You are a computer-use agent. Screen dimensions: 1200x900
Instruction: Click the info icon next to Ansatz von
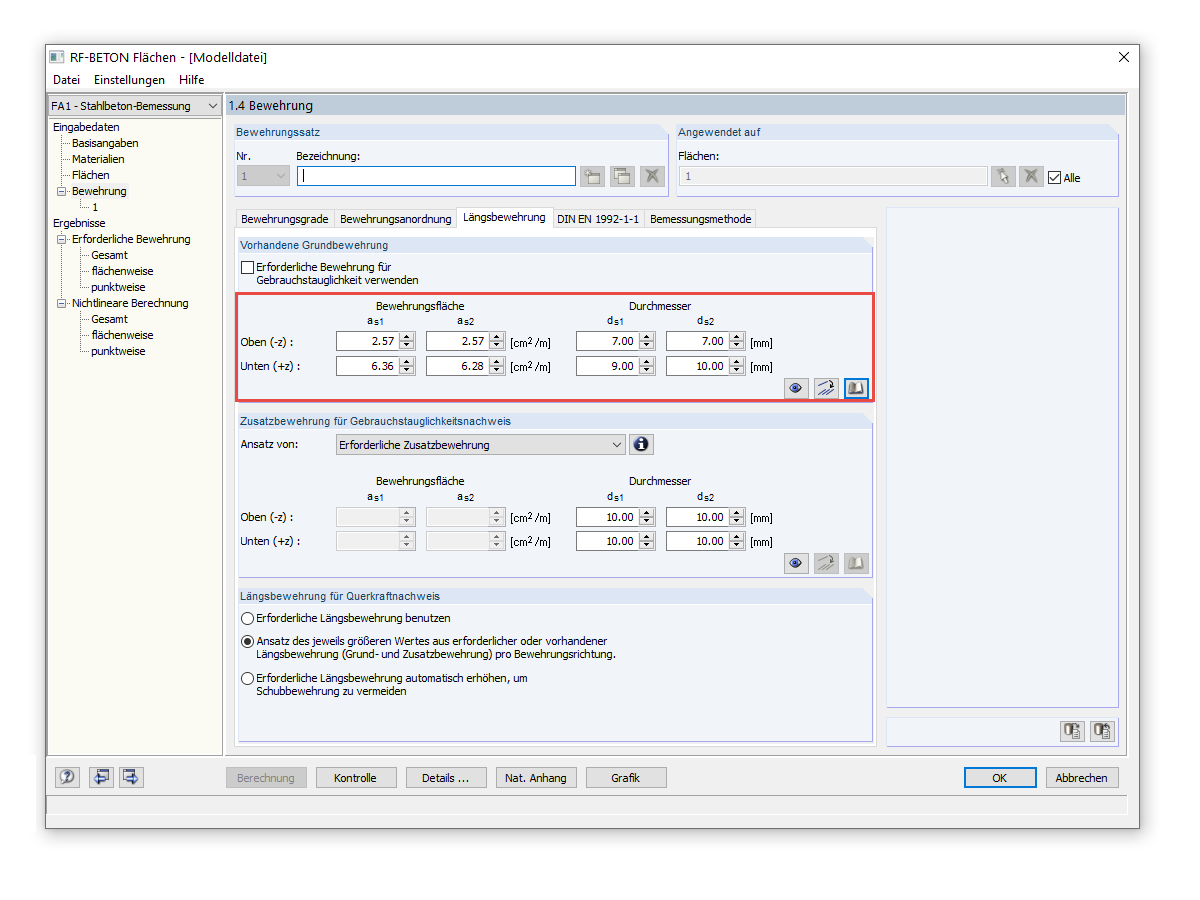642,444
